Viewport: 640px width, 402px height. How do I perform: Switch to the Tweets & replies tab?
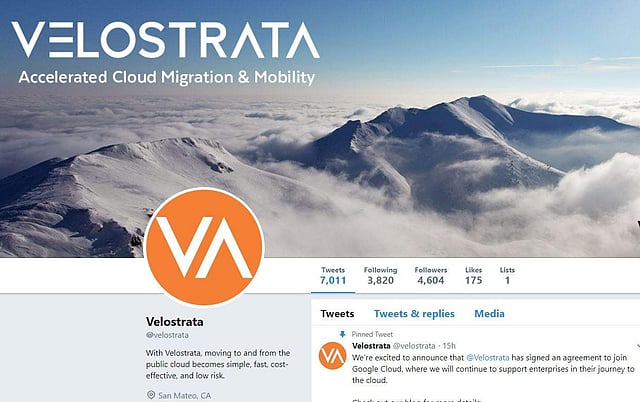pyautogui.click(x=414, y=313)
